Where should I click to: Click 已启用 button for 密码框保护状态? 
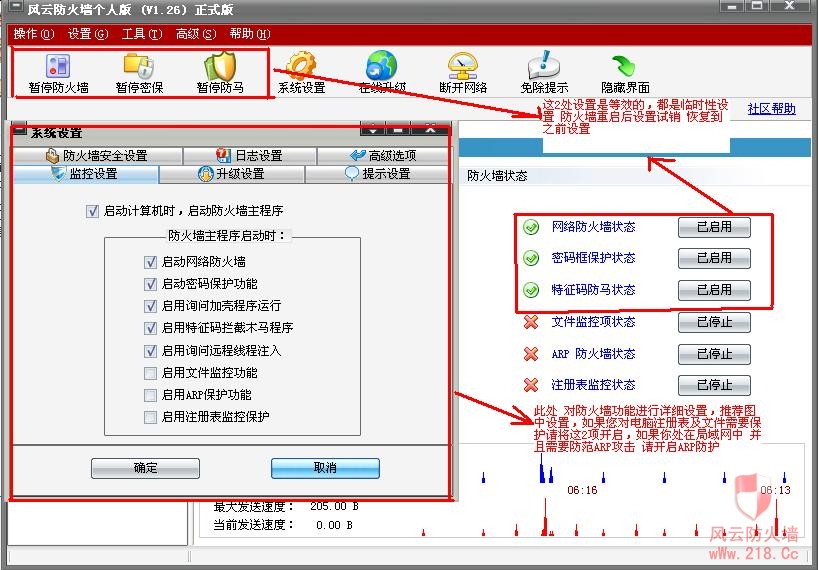(x=714, y=258)
